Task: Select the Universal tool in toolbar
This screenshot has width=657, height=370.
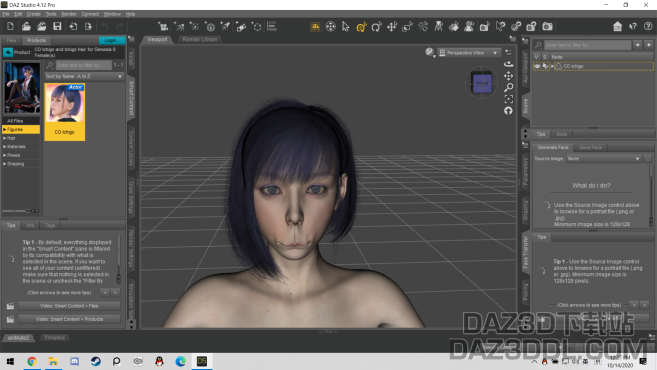Action: (331, 26)
